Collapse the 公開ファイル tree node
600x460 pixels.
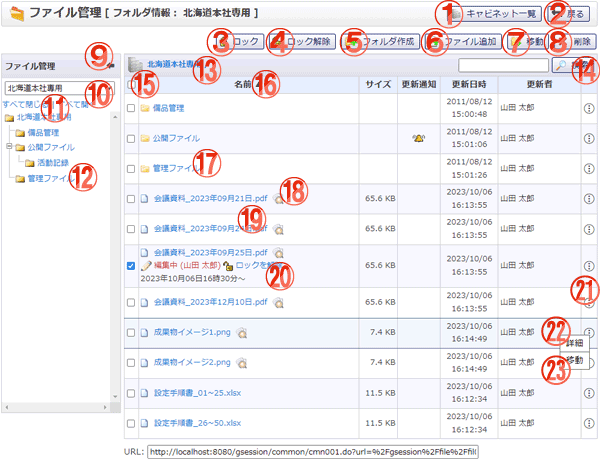pyautogui.click(x=9, y=146)
